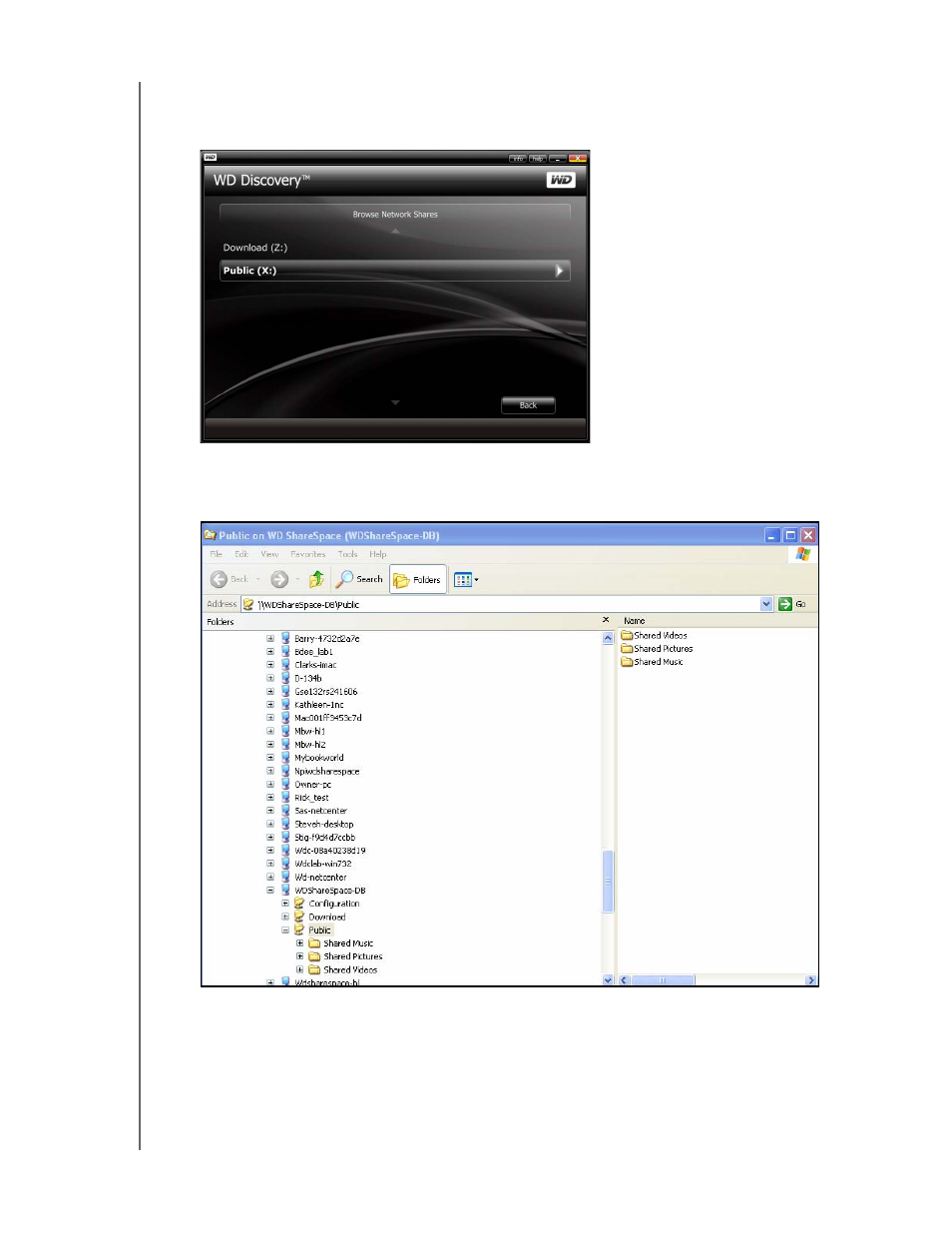Expand the Npiwdsharespace tree node
The image size is (952, 1233).
click(269, 772)
